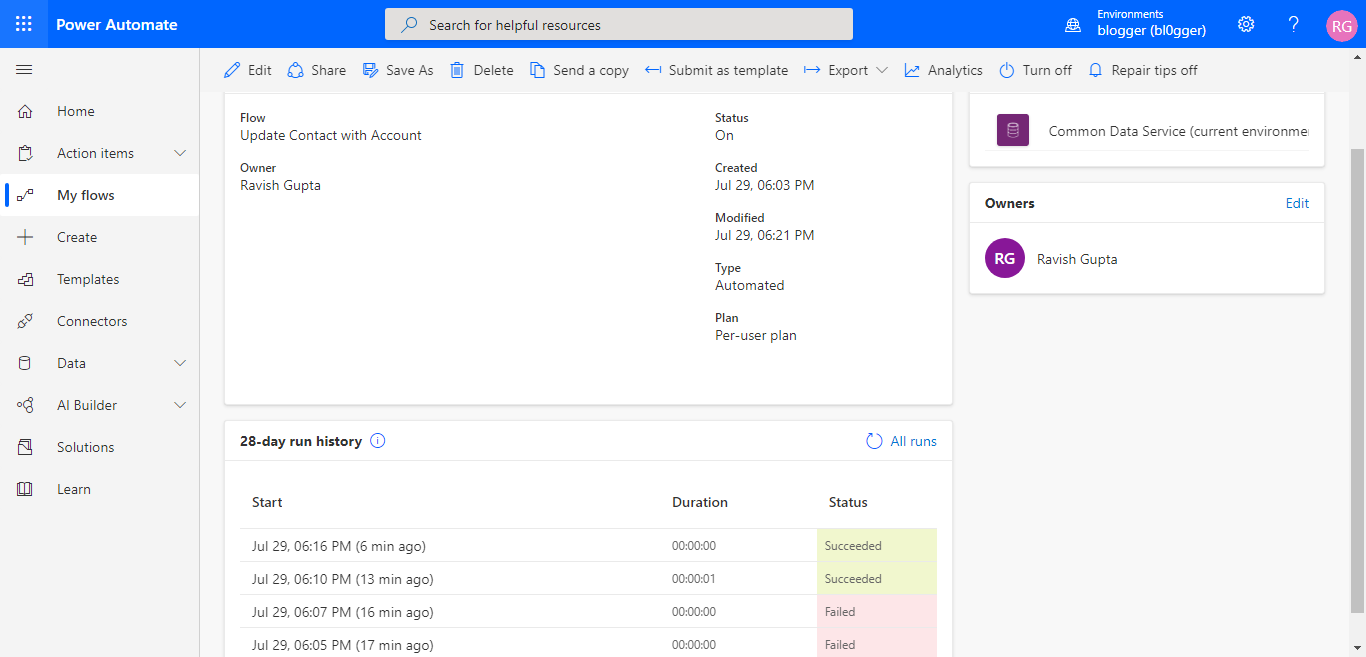Open the Create menu item
The width and height of the screenshot is (1366, 657).
pos(78,236)
